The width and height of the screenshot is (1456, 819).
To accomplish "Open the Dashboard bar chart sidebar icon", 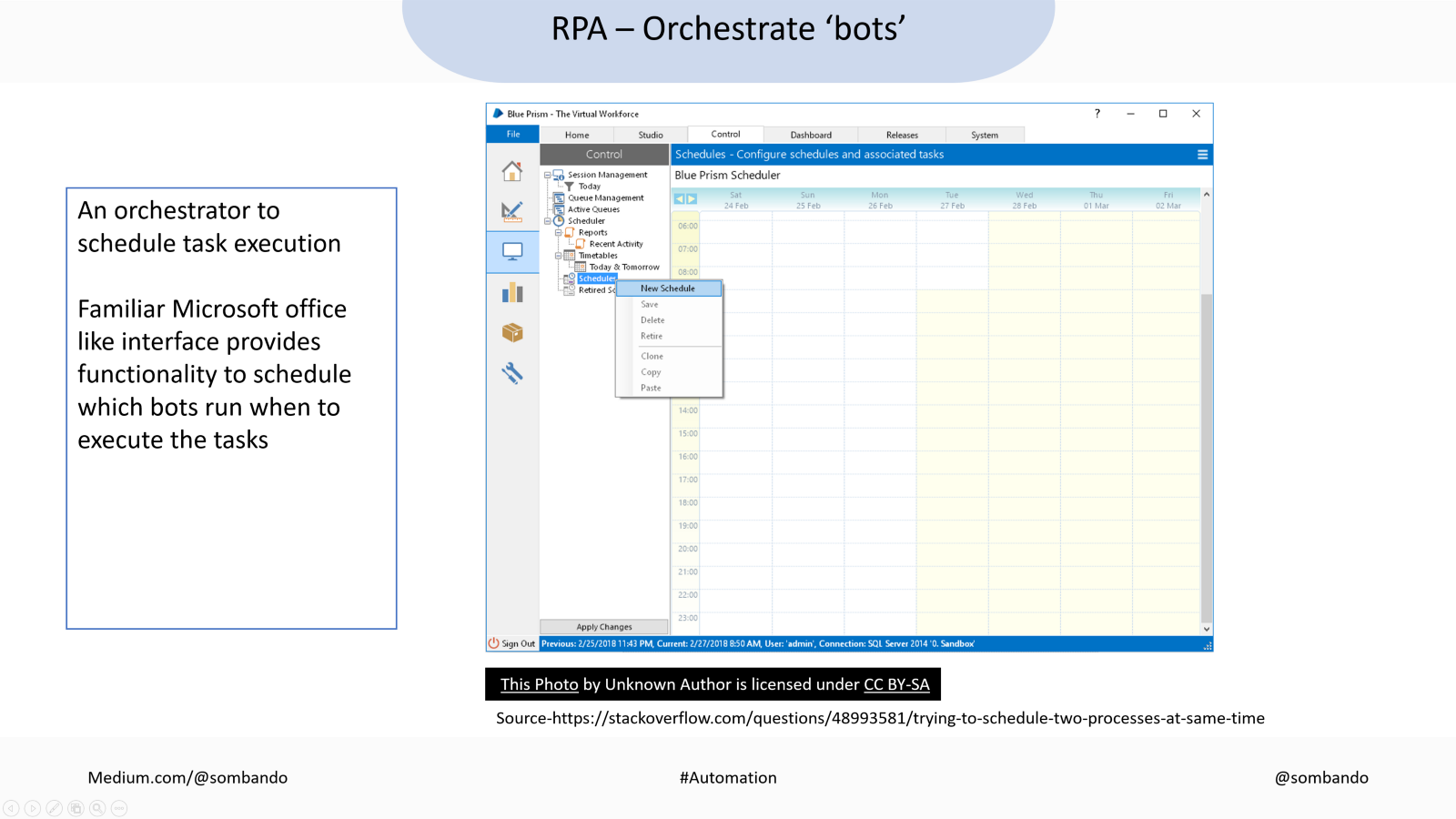I will (x=512, y=292).
